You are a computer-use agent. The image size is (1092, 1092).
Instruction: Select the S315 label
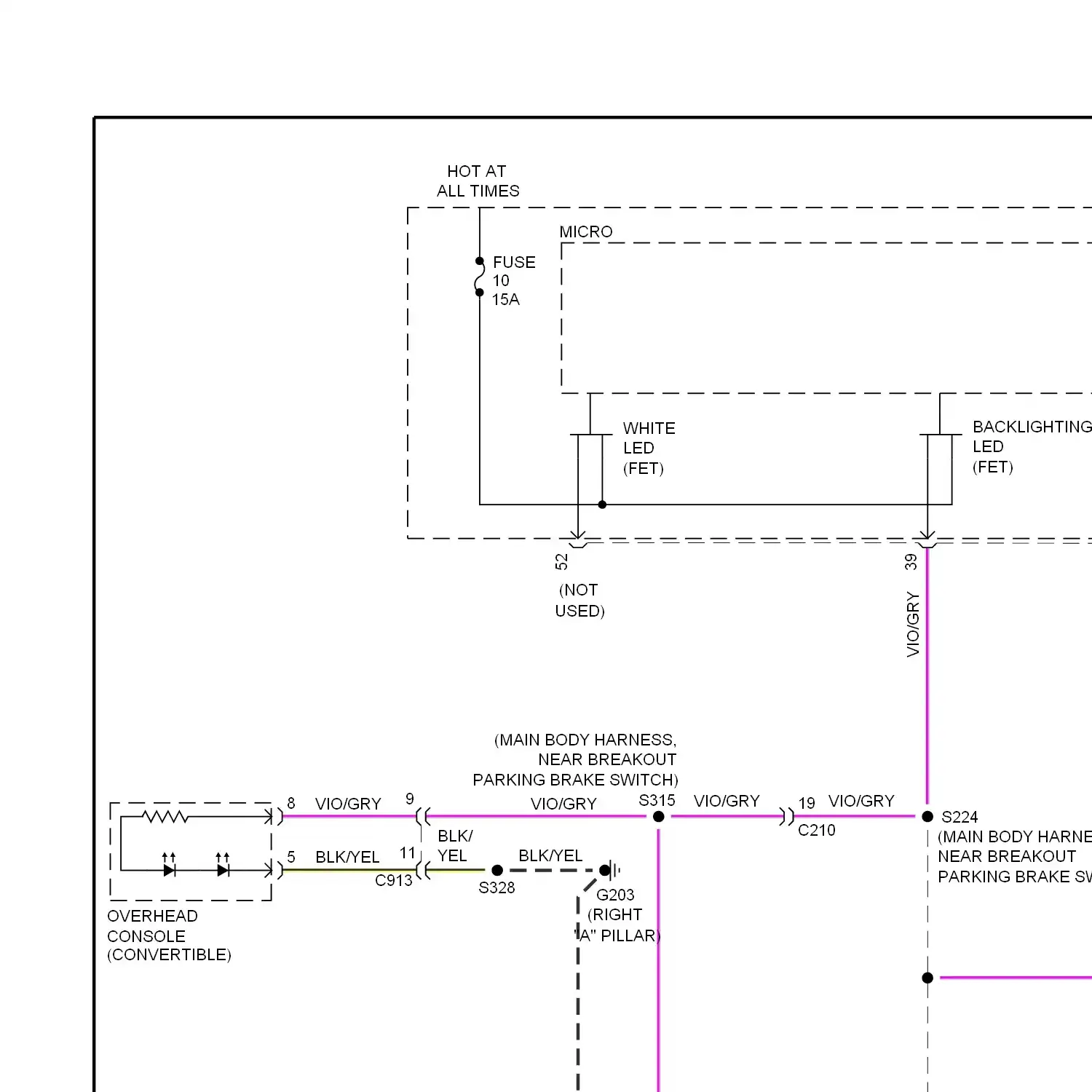click(x=657, y=800)
